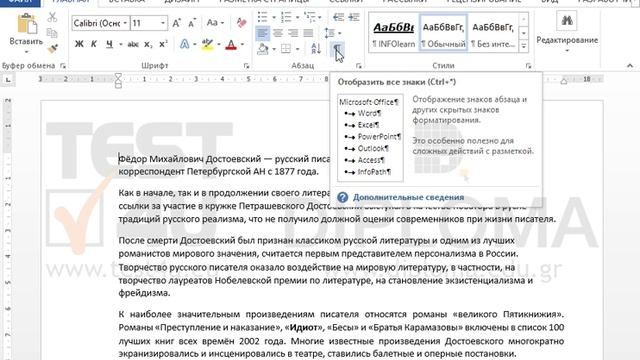Viewport: 640px width, 360px height.
Task: Sort text with the A-Z sort icon
Action: (x=316, y=49)
